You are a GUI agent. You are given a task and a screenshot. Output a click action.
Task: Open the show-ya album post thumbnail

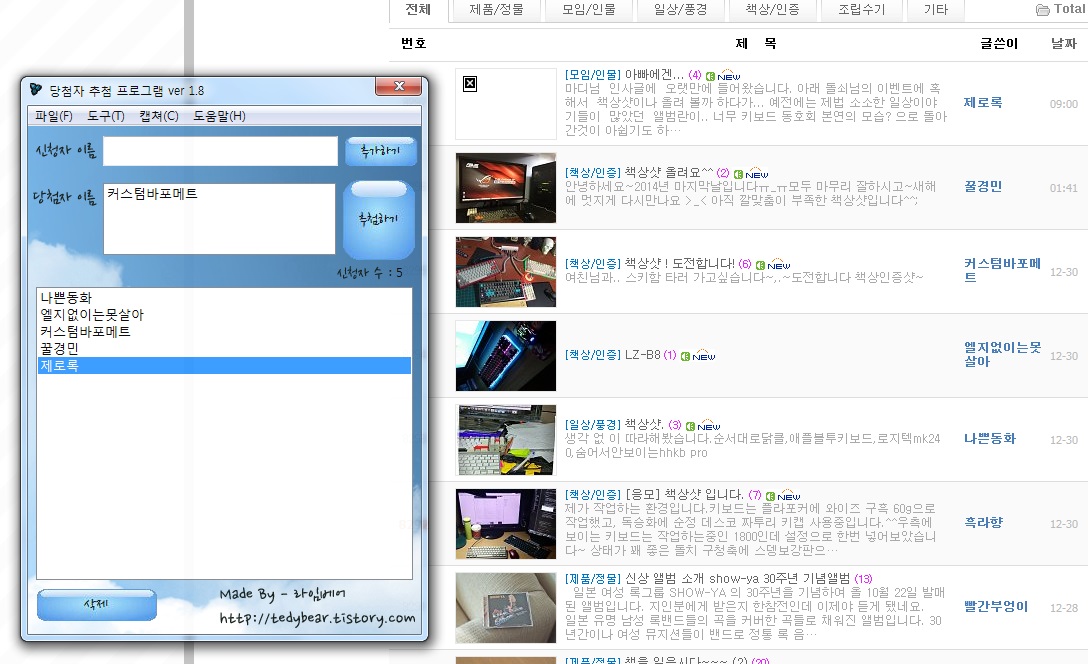pyautogui.click(x=506, y=608)
